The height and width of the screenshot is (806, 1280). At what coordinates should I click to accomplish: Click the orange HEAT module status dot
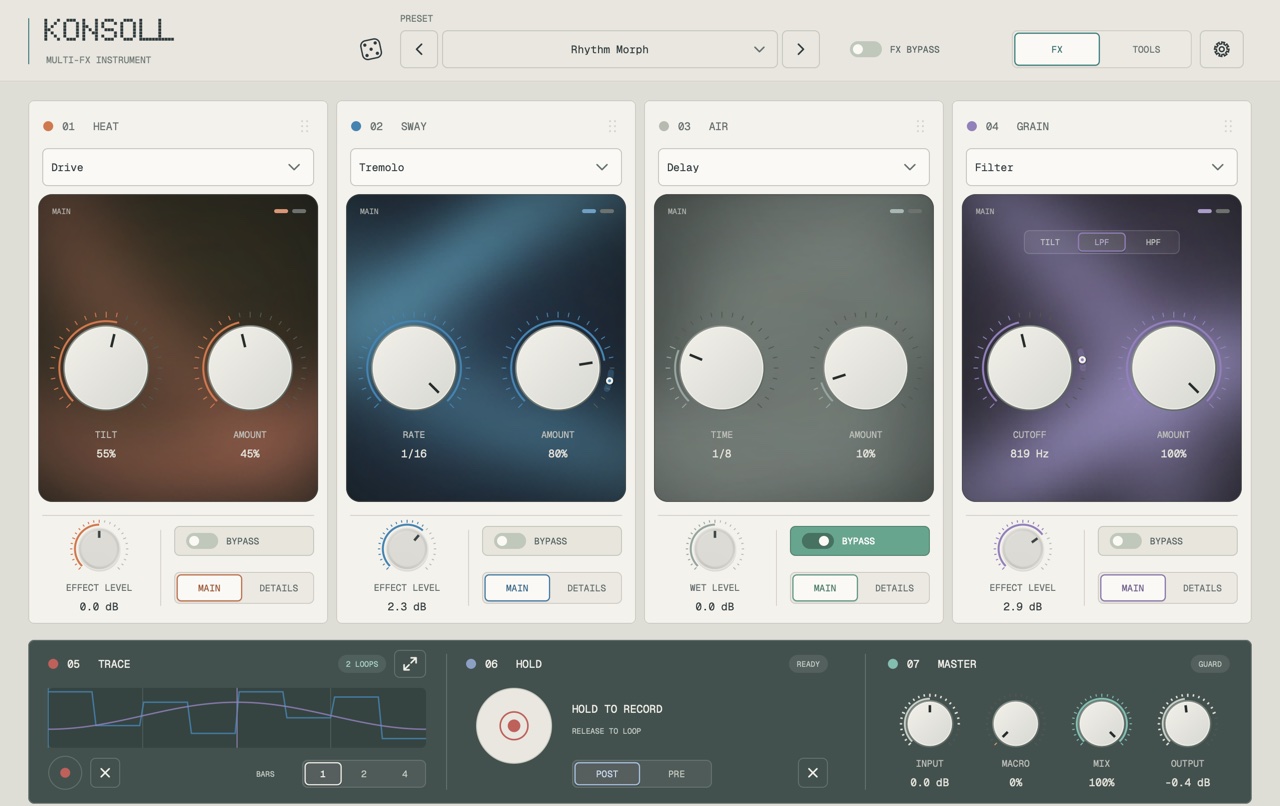tap(48, 126)
